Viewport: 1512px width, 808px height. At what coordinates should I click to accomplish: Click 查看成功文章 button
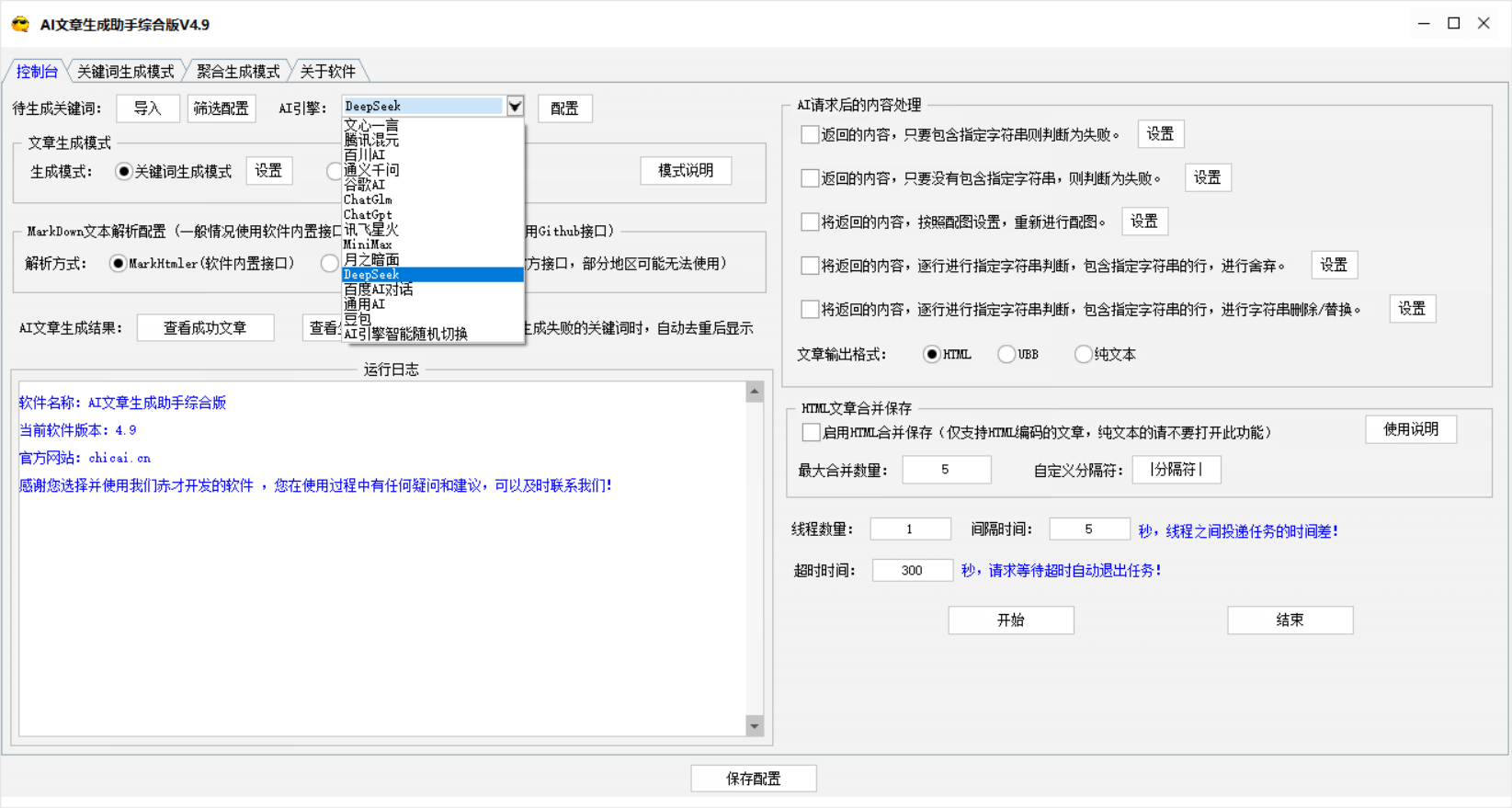coord(205,328)
